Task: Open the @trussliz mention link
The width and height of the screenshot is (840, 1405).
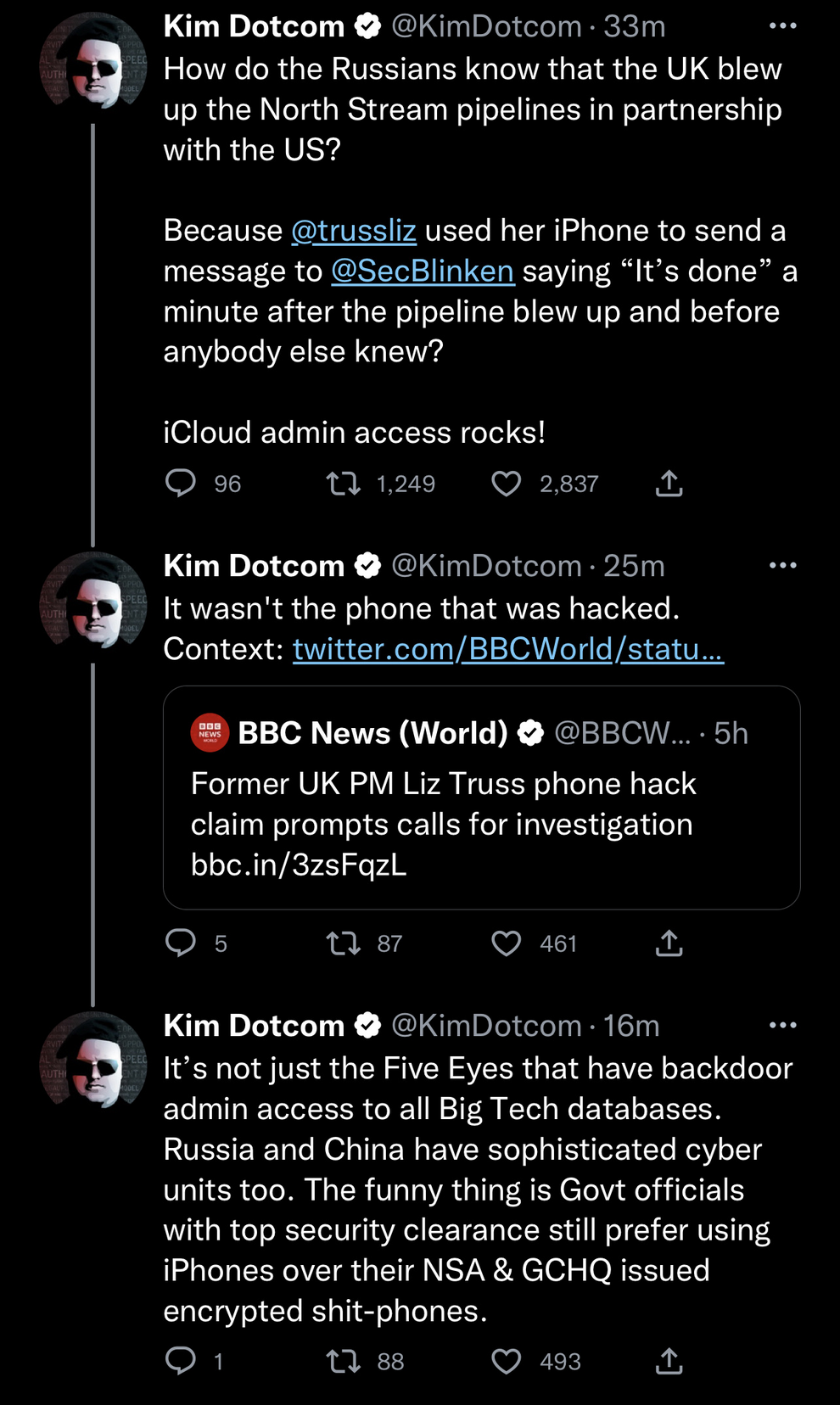Action: [x=354, y=231]
